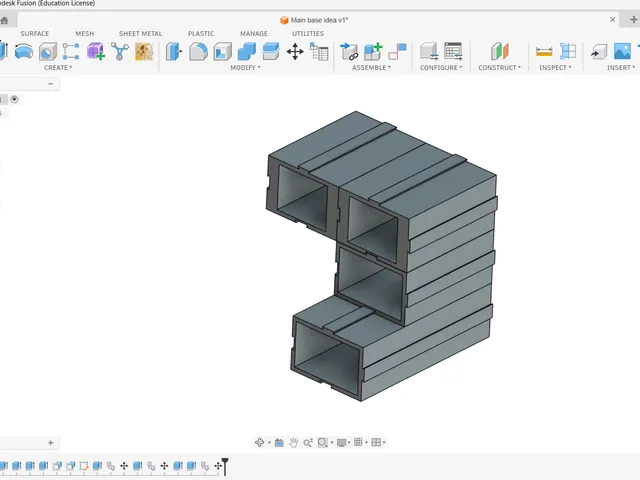Screen dimensions: 640x480
Task: Open the Change Parameters table icon
Action: click(x=320, y=52)
